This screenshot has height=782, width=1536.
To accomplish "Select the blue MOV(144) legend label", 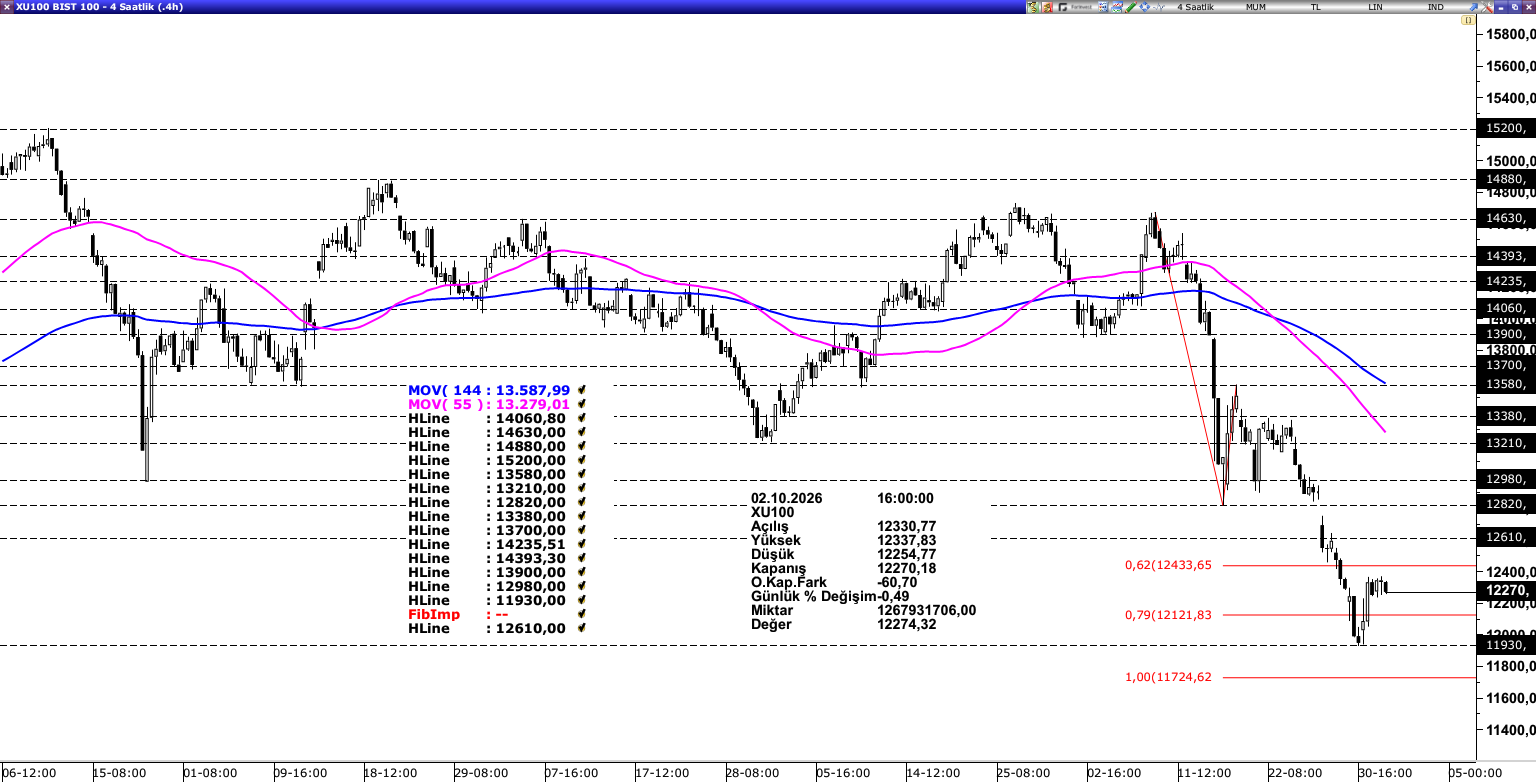I will coord(489,390).
